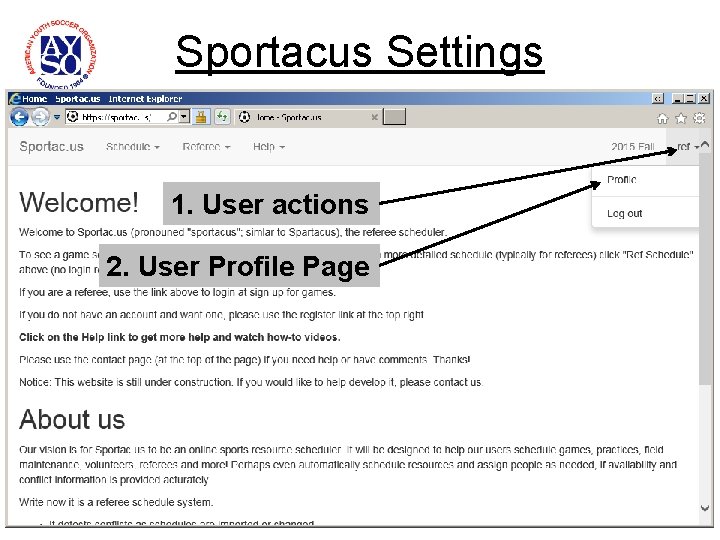Image resolution: width=720 pixels, height=540 pixels.
Task: Click the About us heading
Action: pyautogui.click(x=72, y=420)
